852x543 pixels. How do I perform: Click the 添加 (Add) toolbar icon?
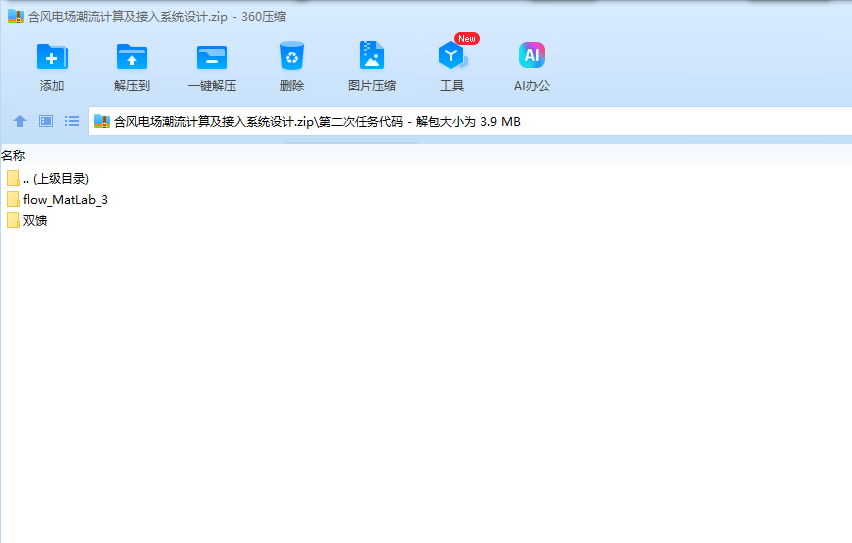(52, 57)
